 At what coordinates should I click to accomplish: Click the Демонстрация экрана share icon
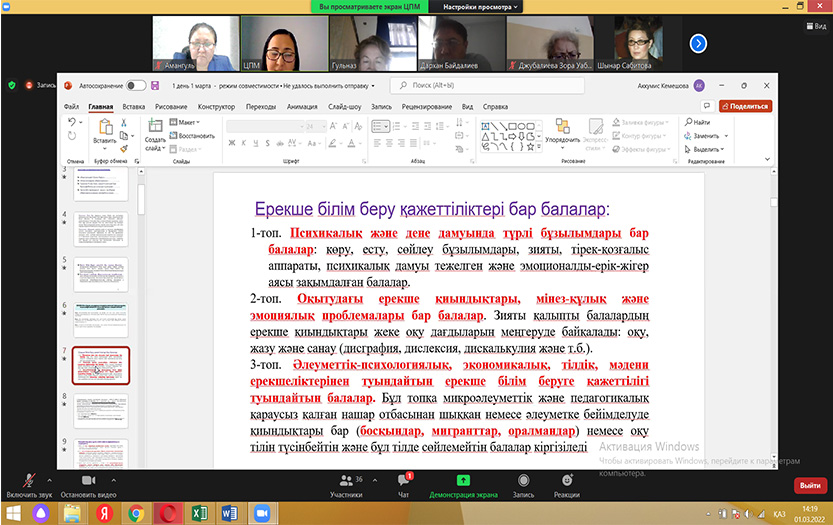[x=463, y=481]
